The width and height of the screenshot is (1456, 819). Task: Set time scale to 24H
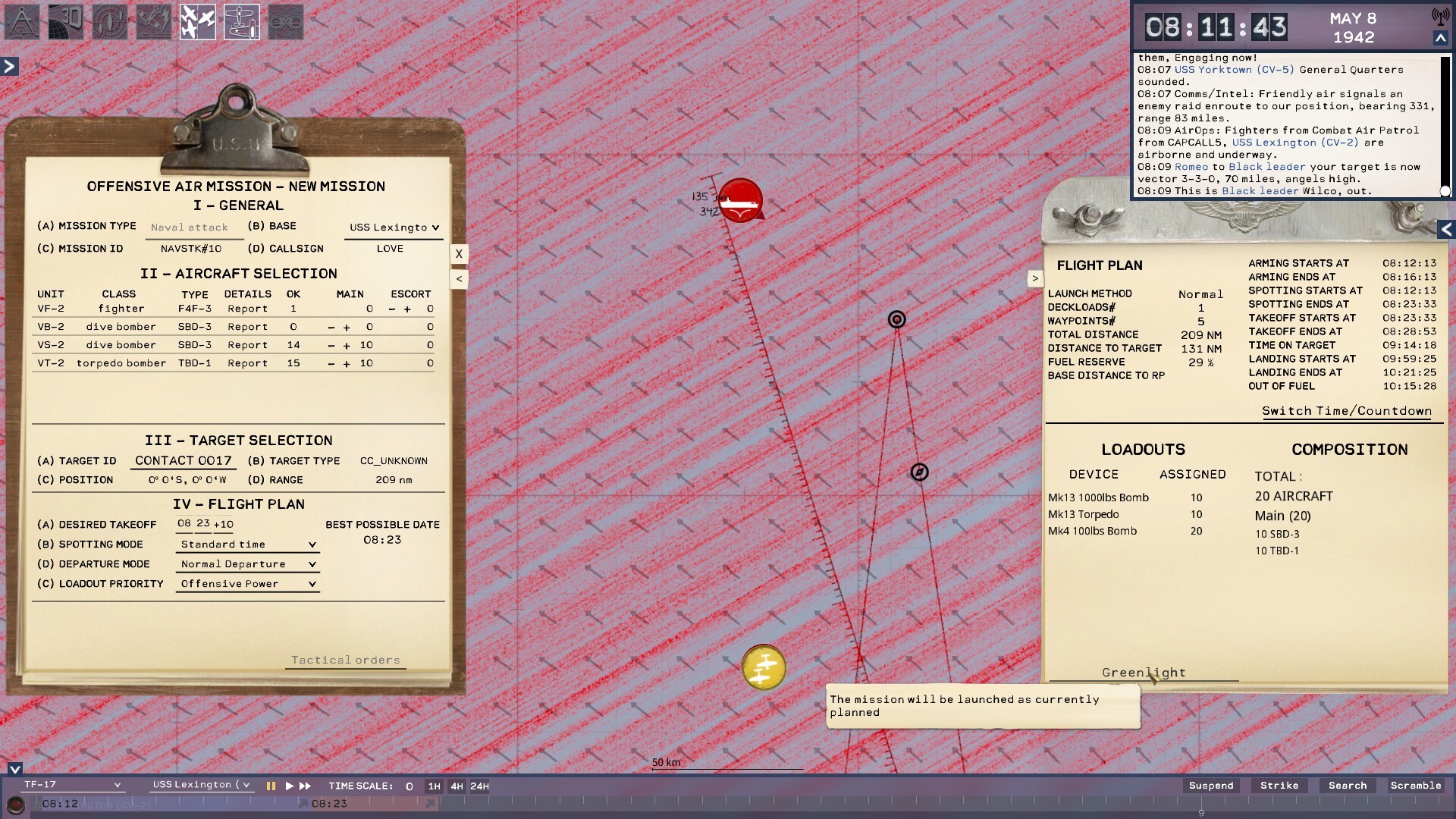(479, 786)
